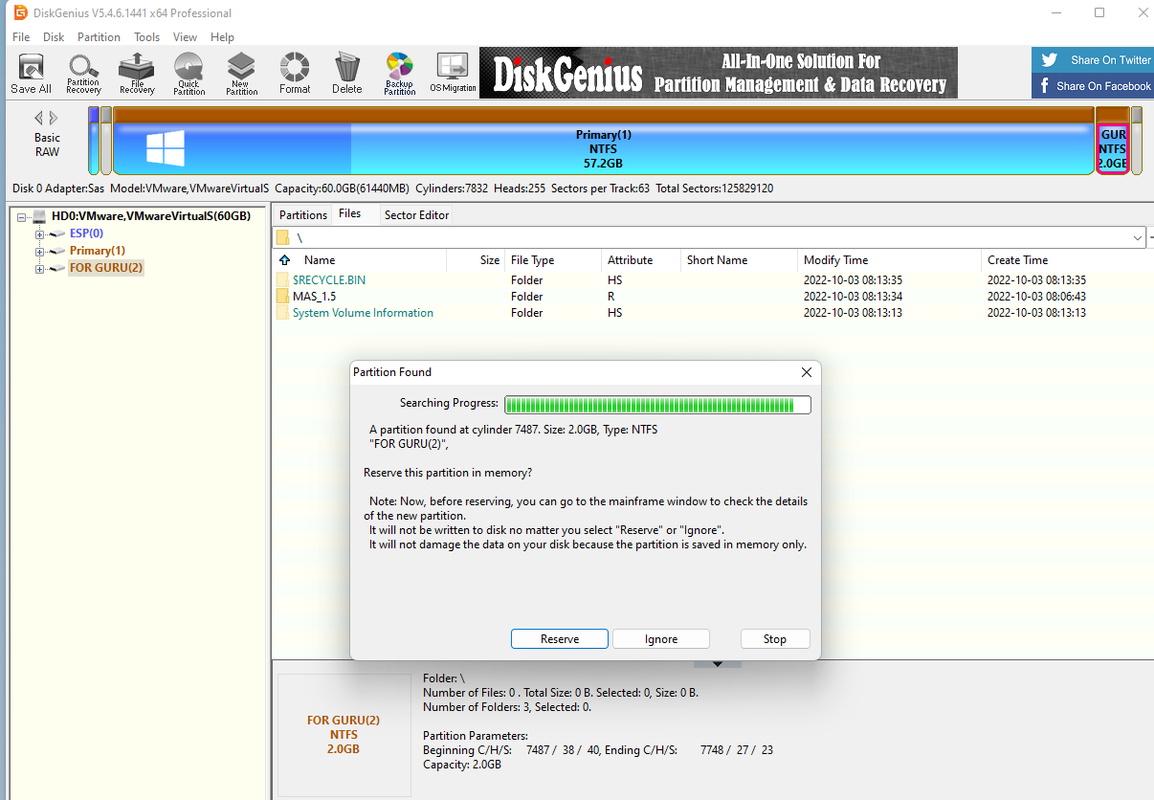Click the Ignore button in the dialog
The height and width of the screenshot is (800, 1154).
[661, 639]
